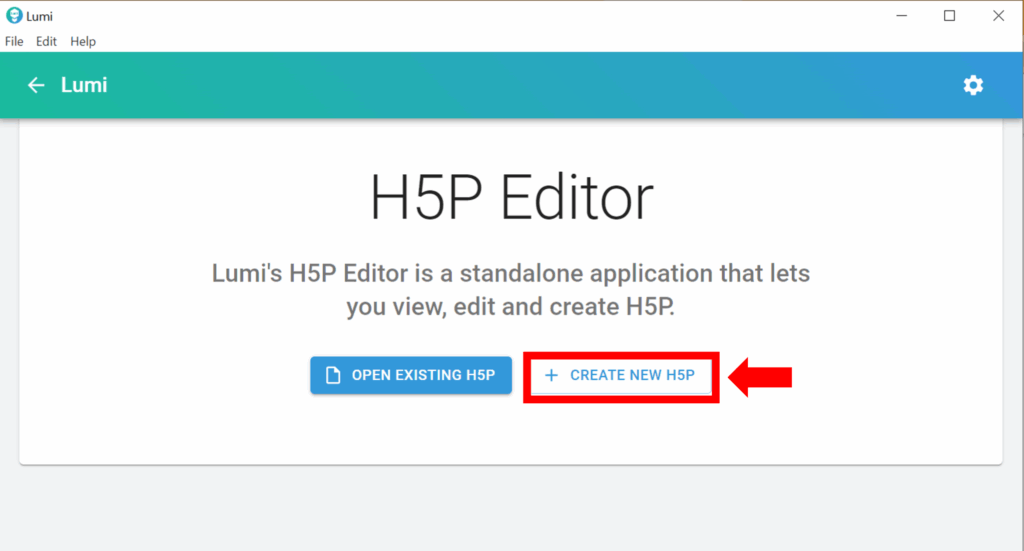Click the document icon on Open Existing H5P

(334, 376)
